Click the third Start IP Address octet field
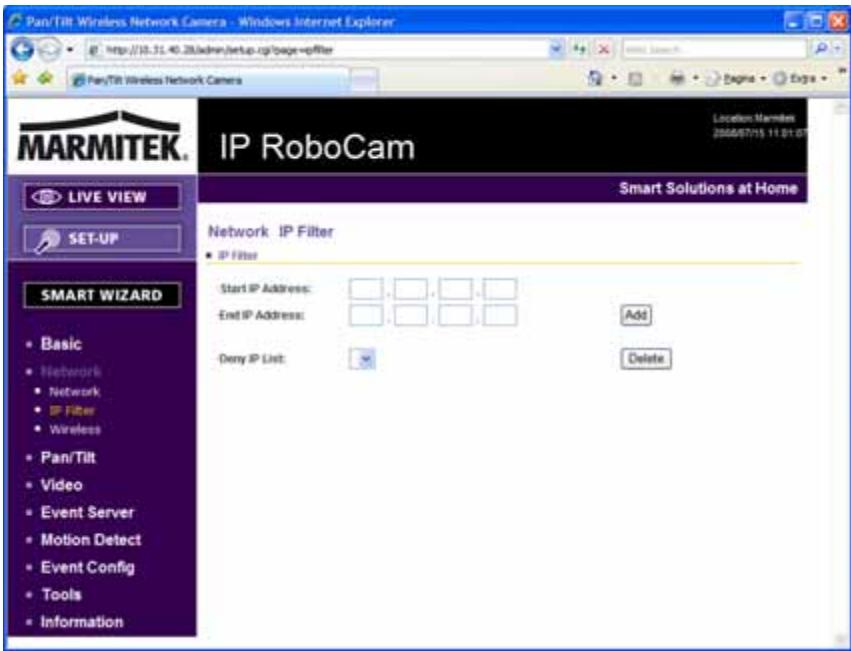This screenshot has width=851, height=651. click(455, 288)
